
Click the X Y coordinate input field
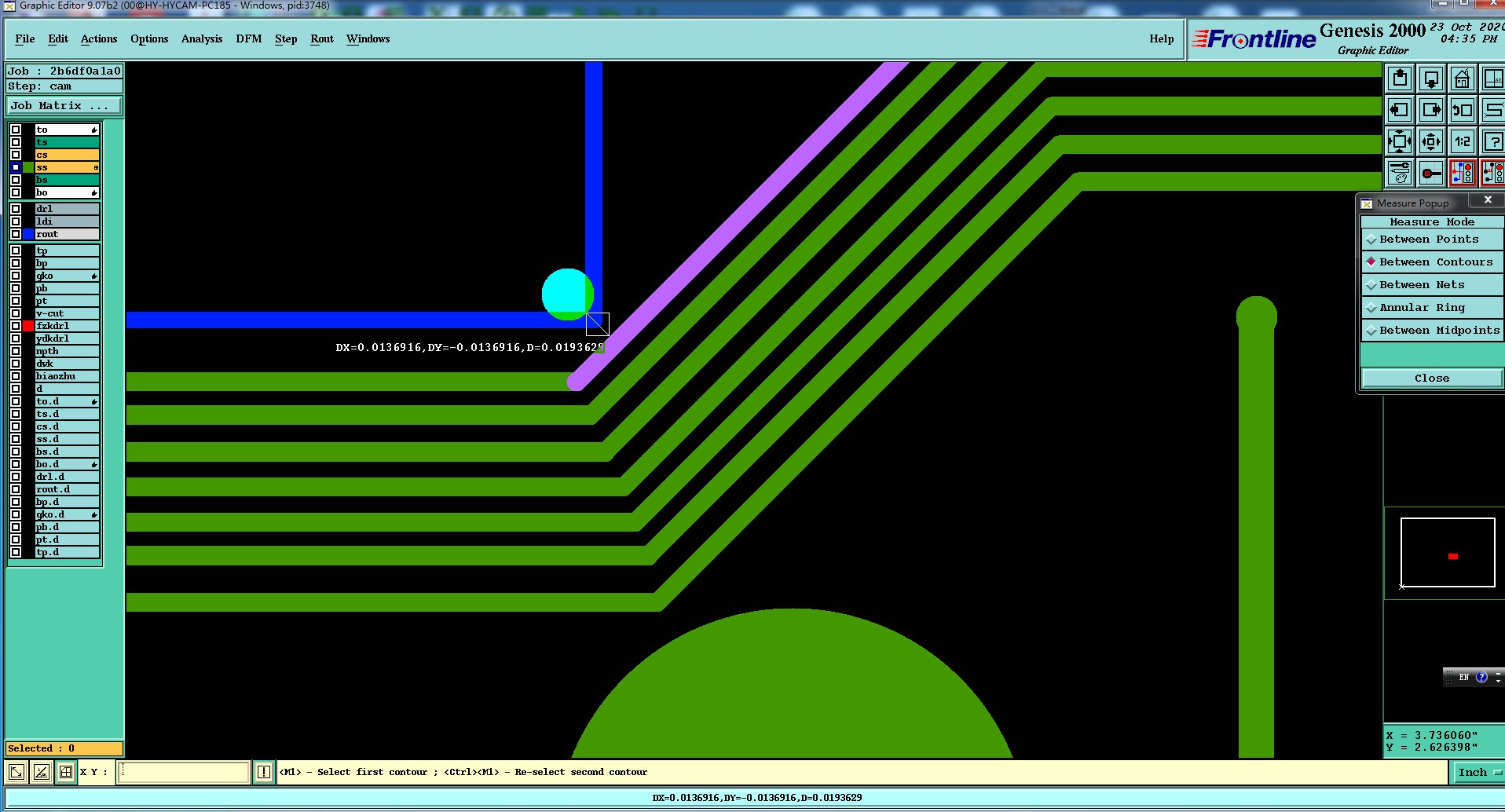[184, 772]
